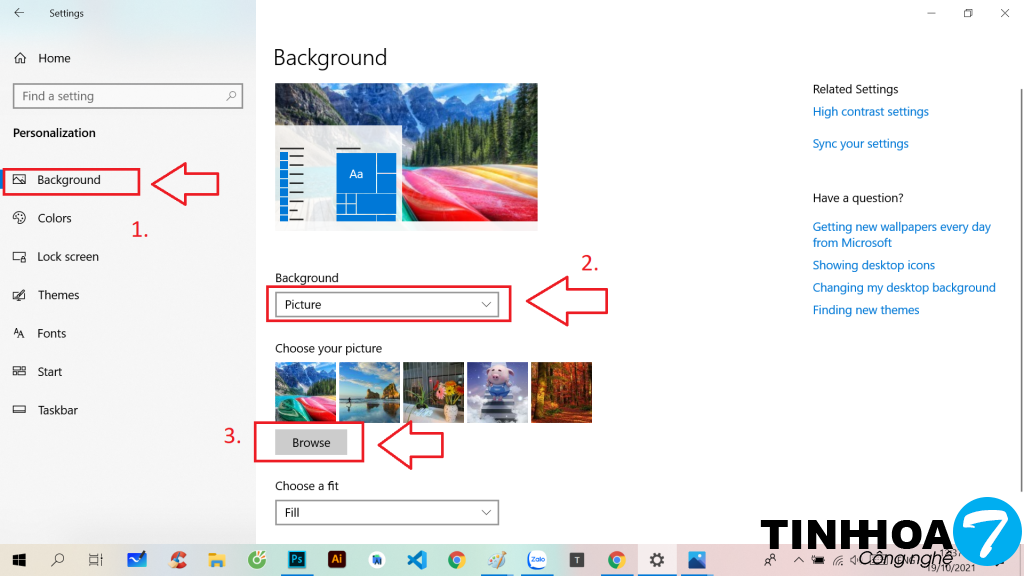The image size is (1024, 576).
Task: Select the pig cartoon wallpaper thumbnail
Action: [497, 392]
